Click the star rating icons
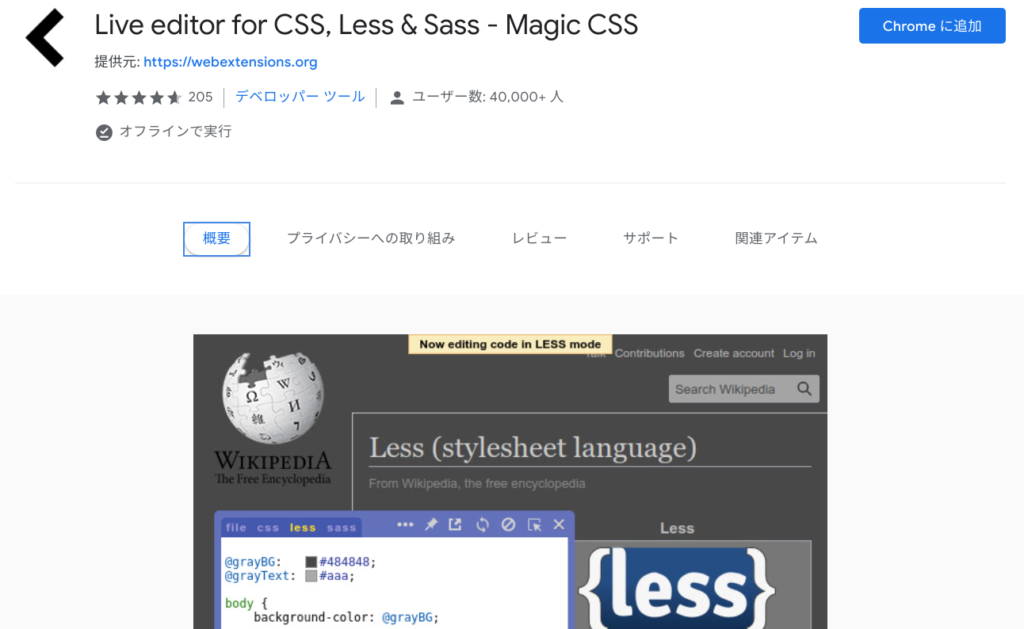This screenshot has height=629, width=1024. pyautogui.click(x=138, y=97)
